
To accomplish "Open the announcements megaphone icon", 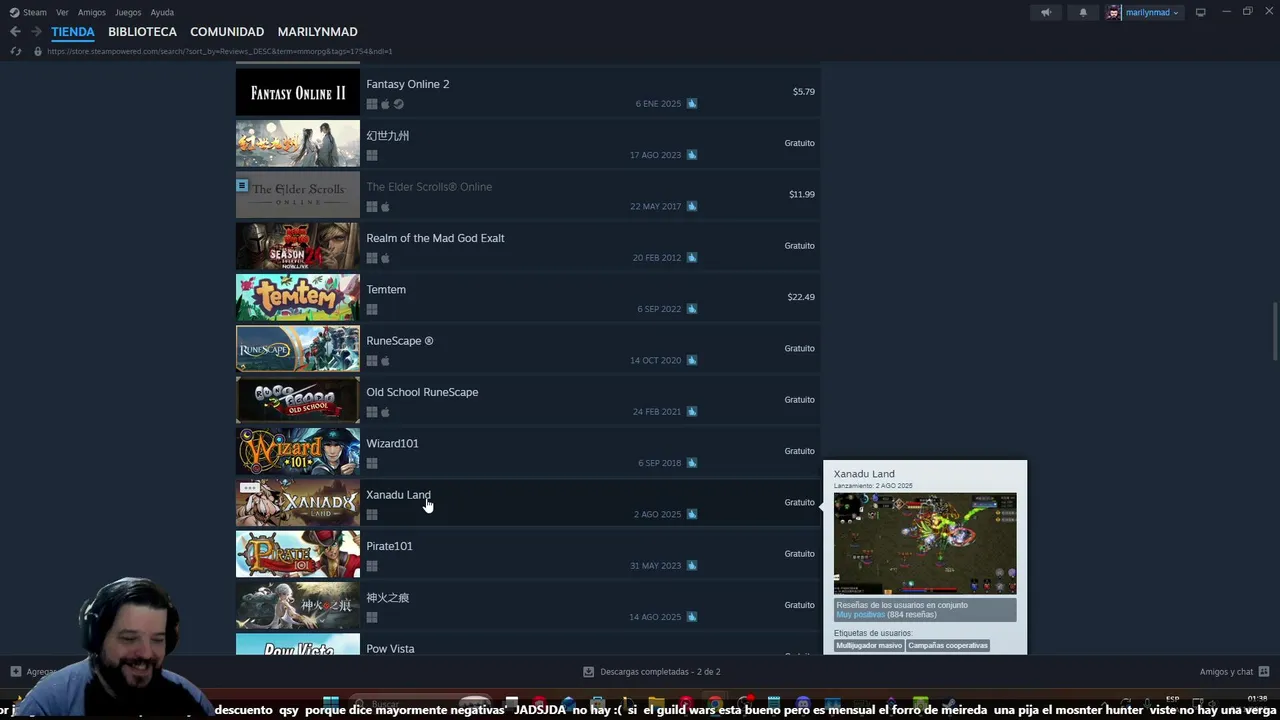I will (x=1046, y=12).
